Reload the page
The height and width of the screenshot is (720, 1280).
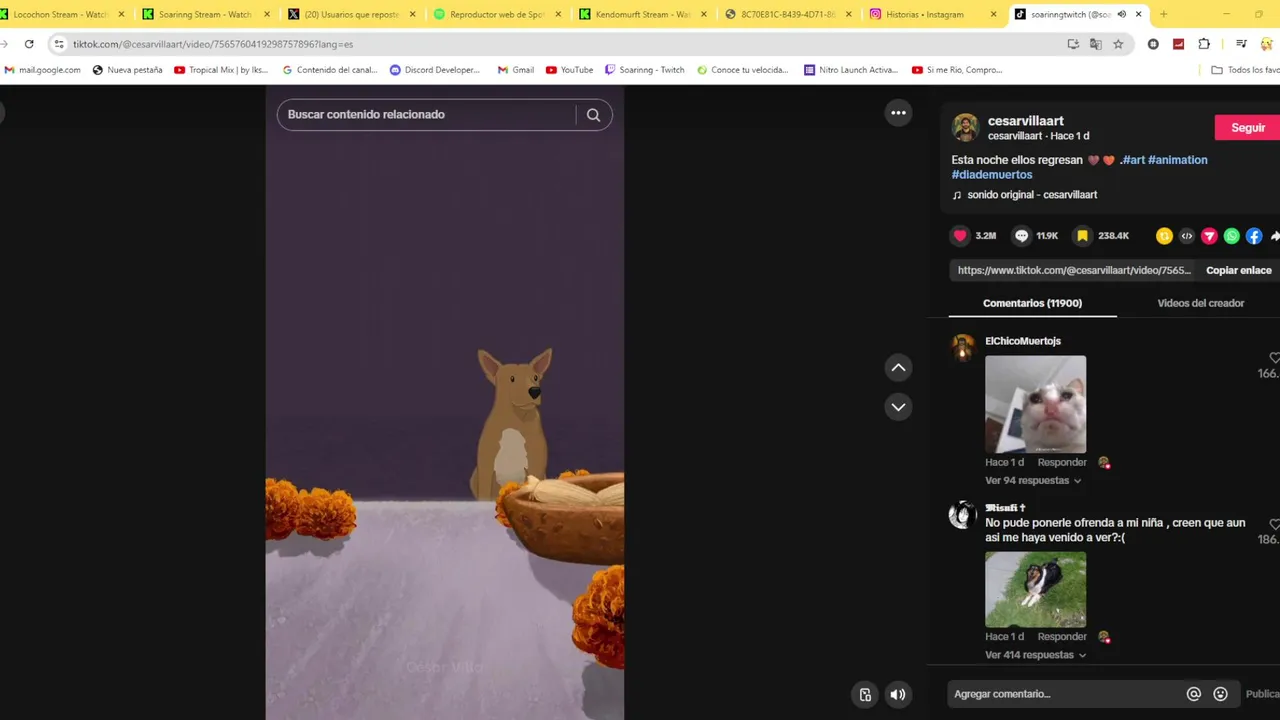29,44
